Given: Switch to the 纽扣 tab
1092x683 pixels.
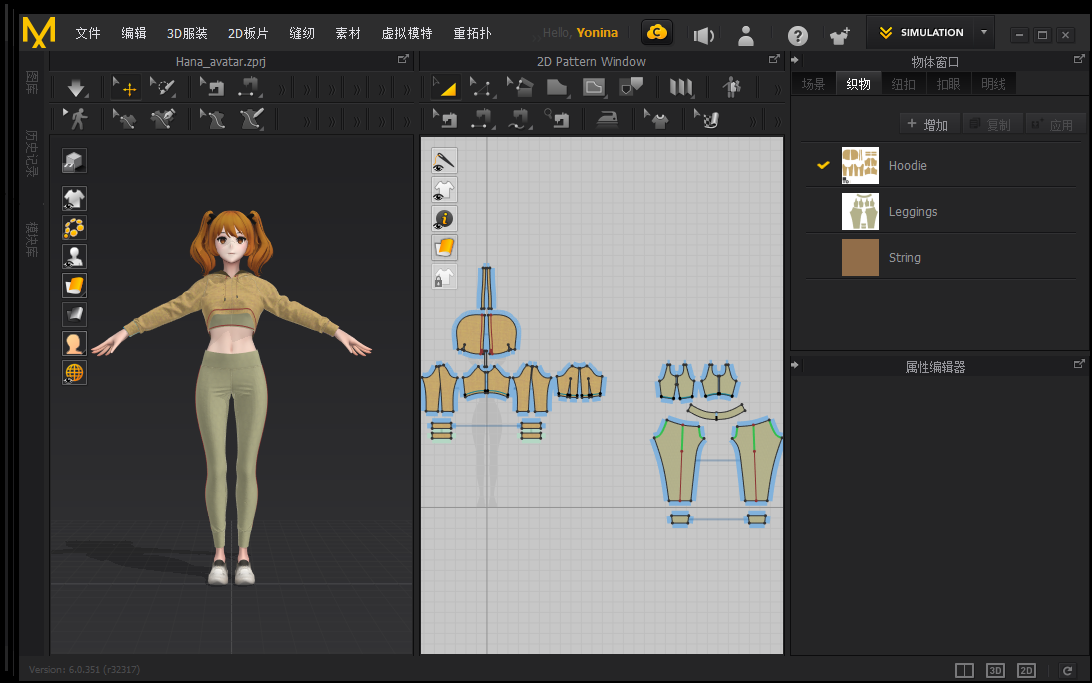Looking at the screenshot, I should tap(903, 84).
